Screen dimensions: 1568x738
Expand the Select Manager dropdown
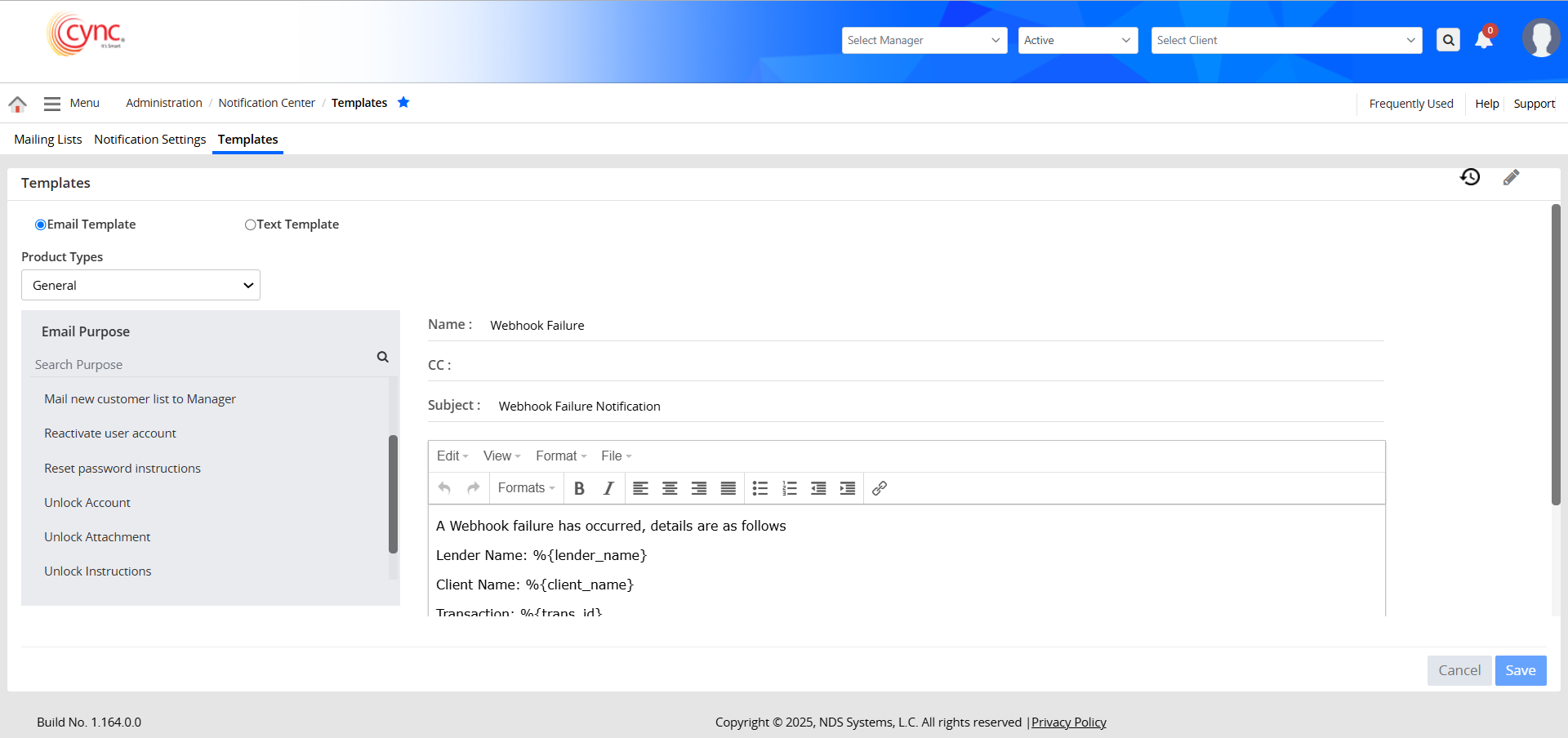coord(924,40)
